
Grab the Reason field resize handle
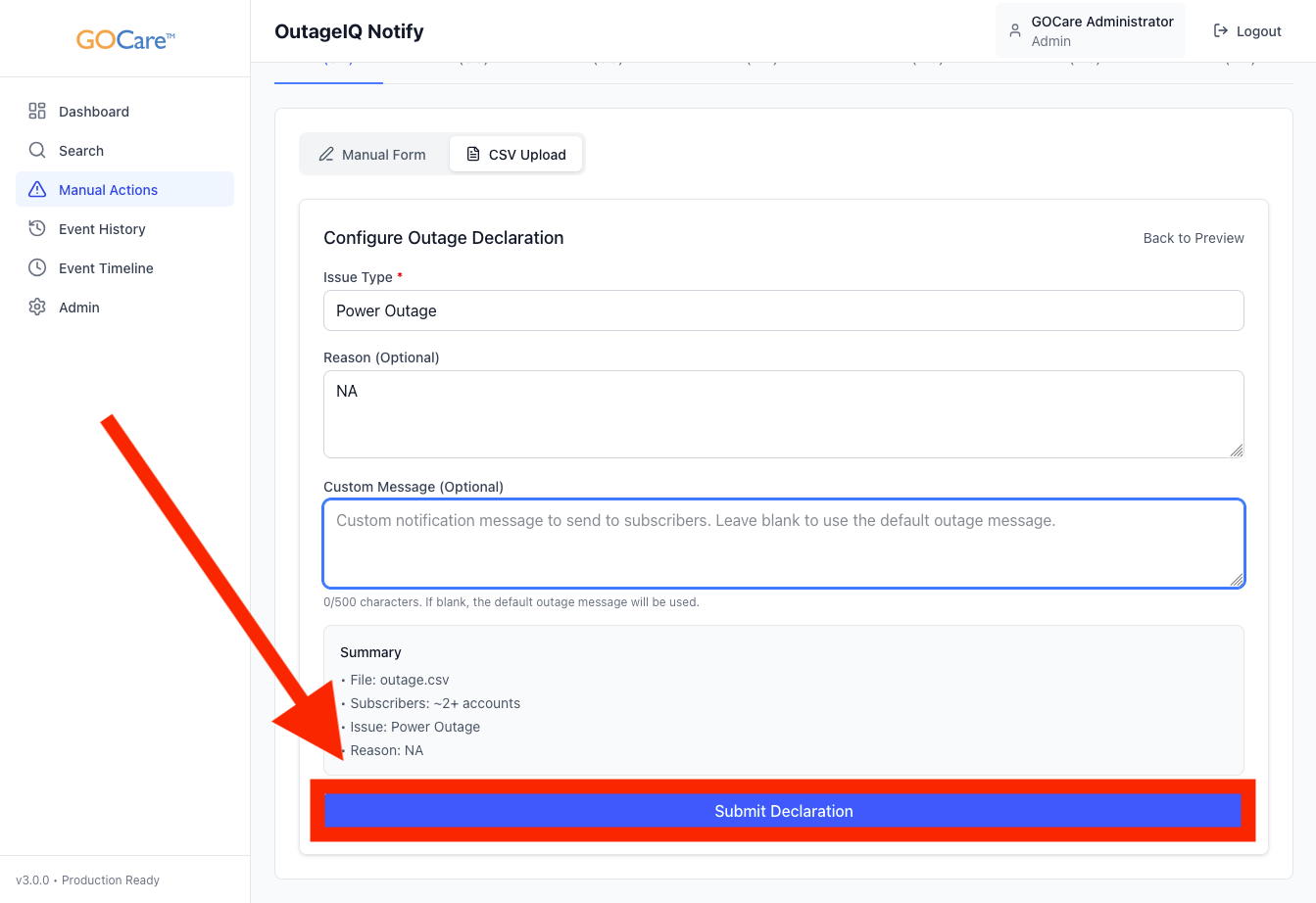[x=1237, y=451]
